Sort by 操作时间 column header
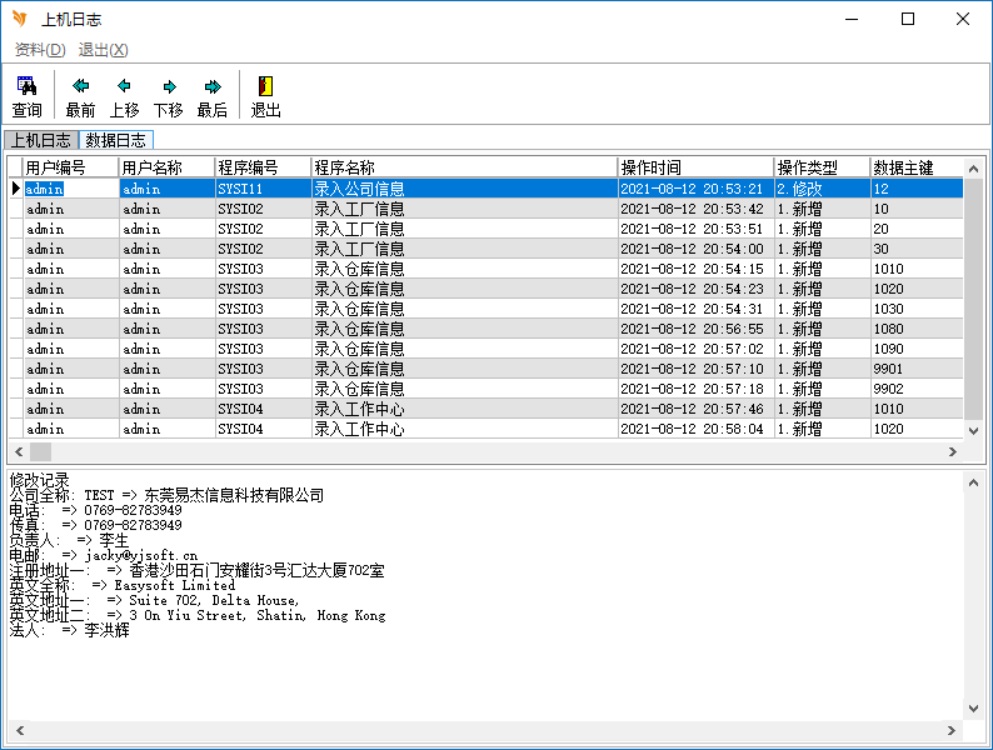Viewport: 993px width, 750px height. [696, 168]
